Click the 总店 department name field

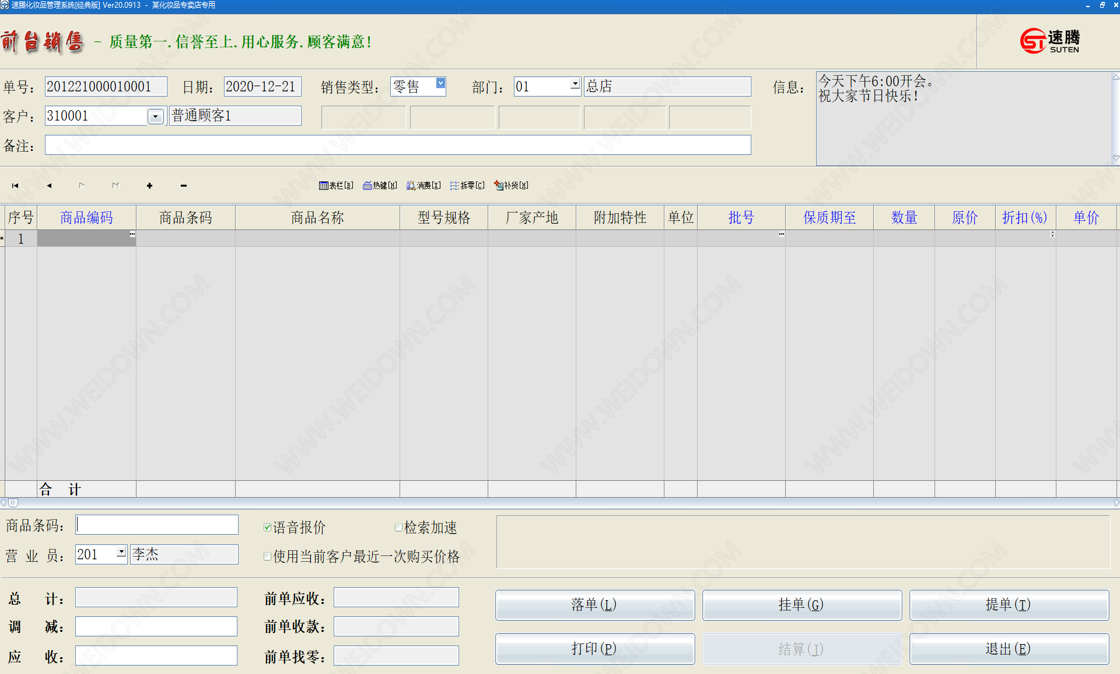(667, 86)
